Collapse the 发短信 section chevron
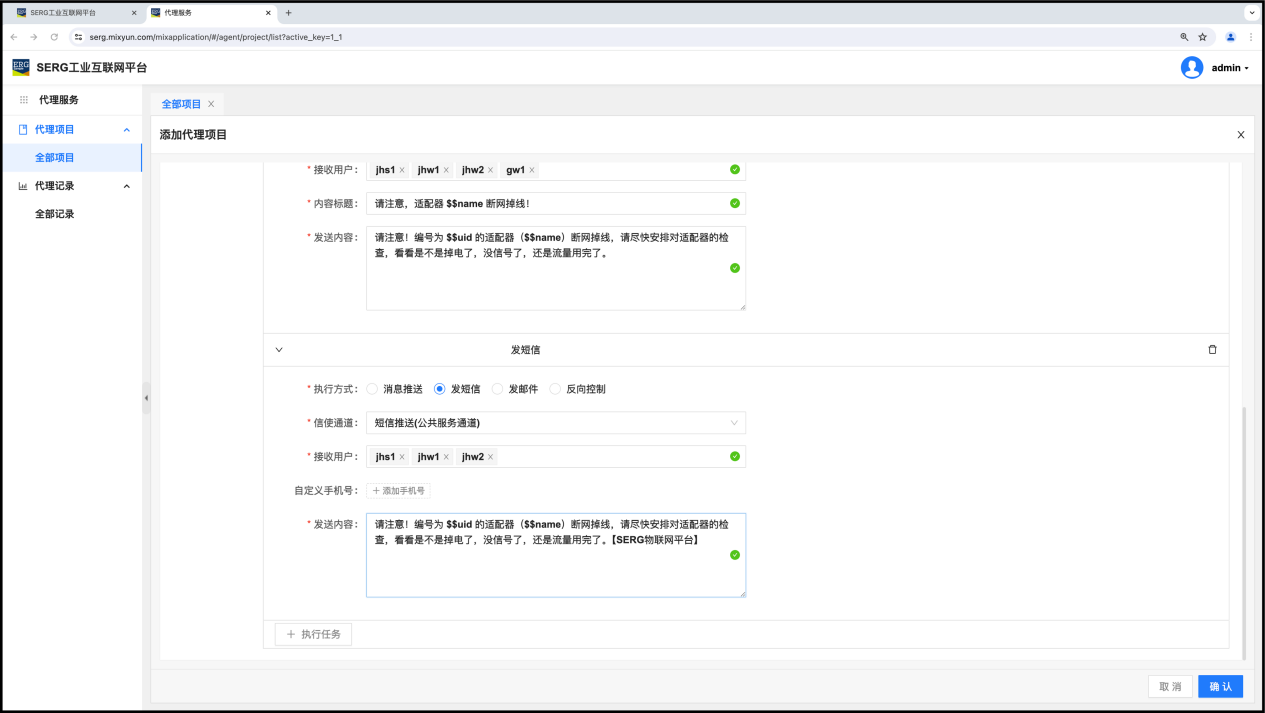Screen dimensions: 1265x713 (279, 350)
